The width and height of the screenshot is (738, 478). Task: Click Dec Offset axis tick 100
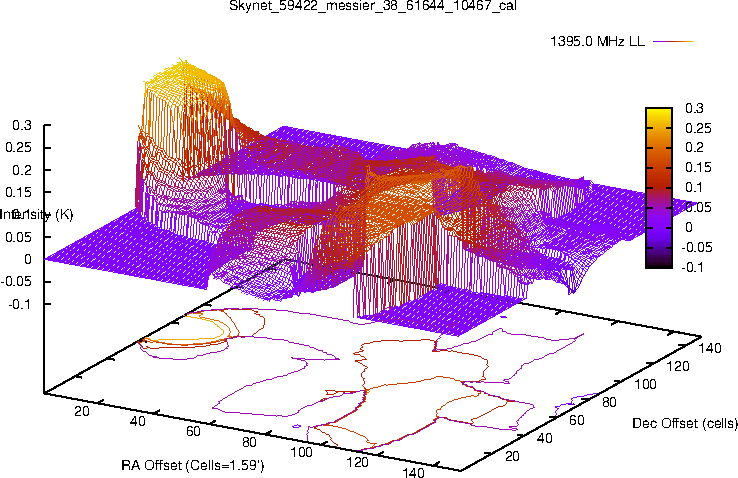click(x=645, y=384)
